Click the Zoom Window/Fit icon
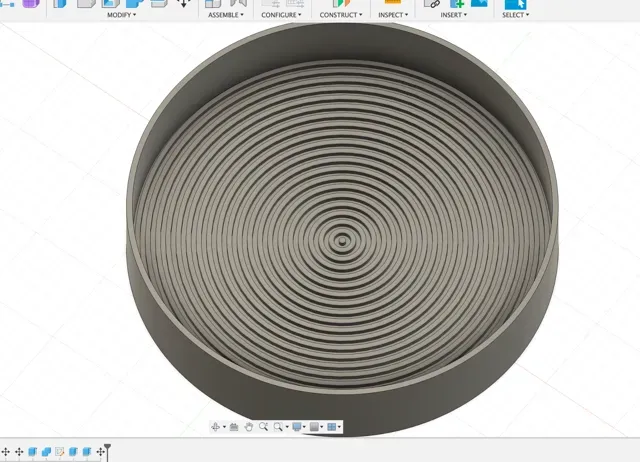Image resolution: width=640 pixels, height=462 pixels. tap(278, 427)
